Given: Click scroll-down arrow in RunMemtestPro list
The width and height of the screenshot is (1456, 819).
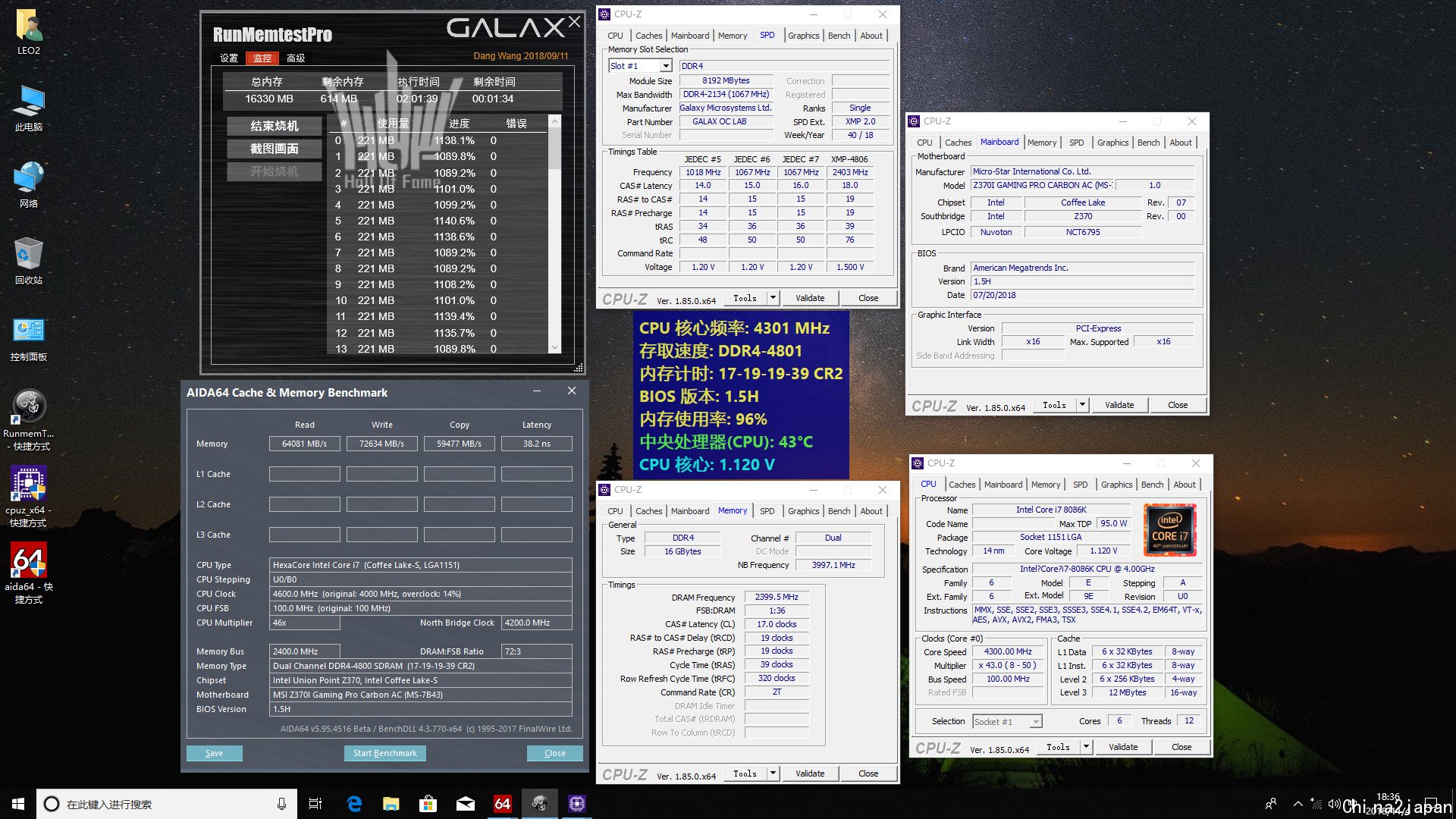Looking at the screenshot, I should click(554, 347).
